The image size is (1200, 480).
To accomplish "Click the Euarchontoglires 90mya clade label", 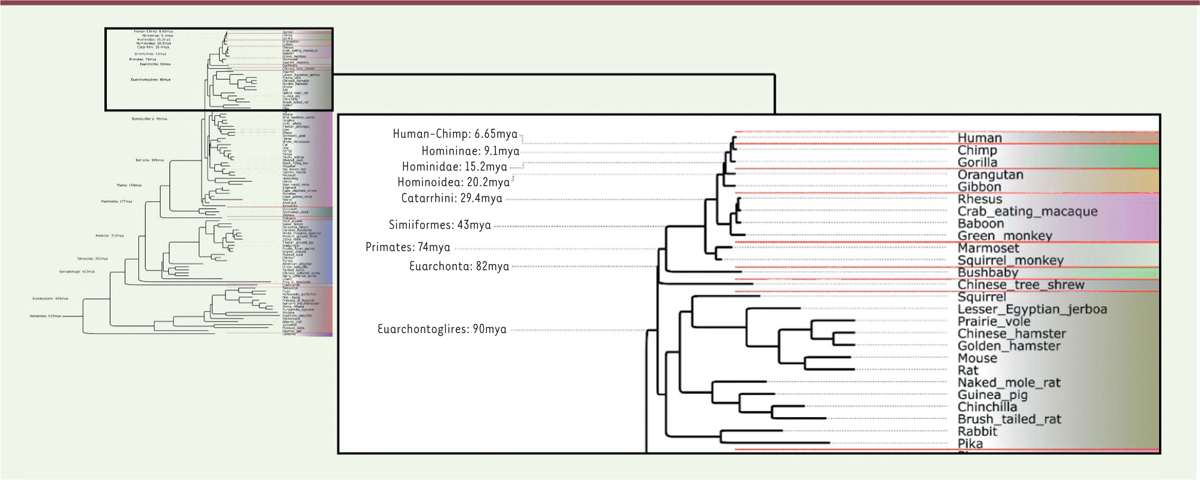I will click(x=441, y=329).
